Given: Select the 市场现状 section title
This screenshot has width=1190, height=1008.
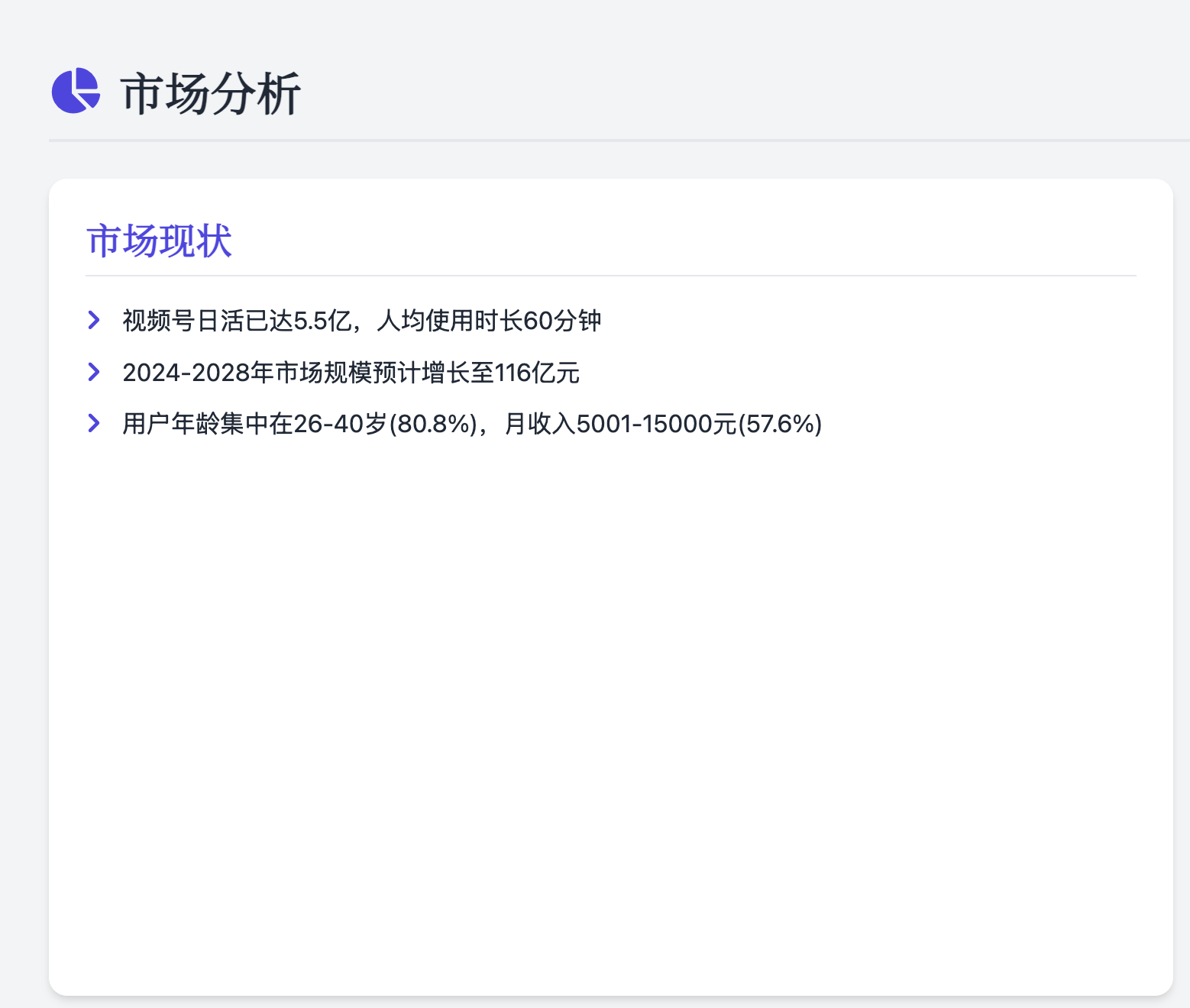Looking at the screenshot, I should 159,241.
